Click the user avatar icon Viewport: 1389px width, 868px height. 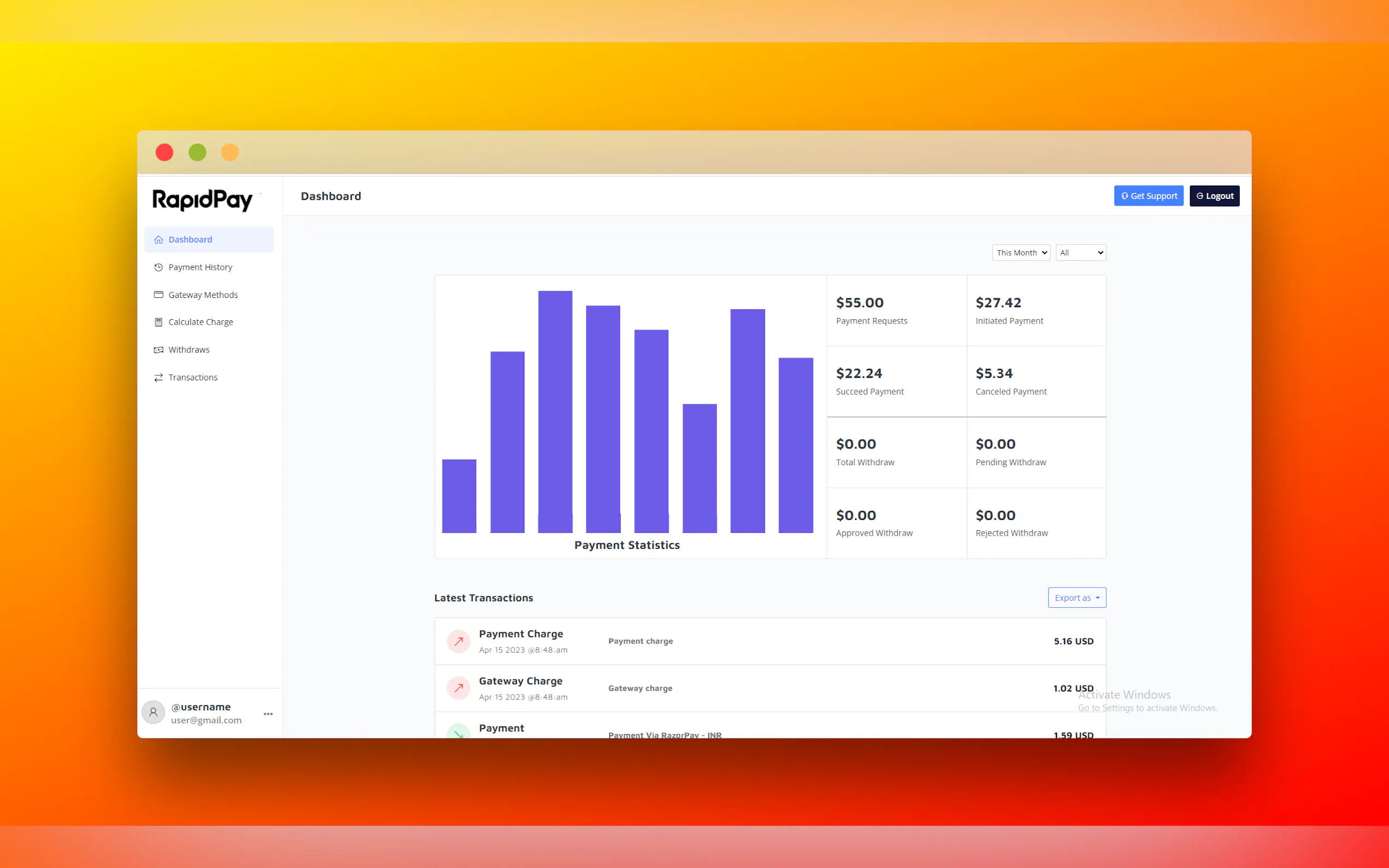[x=153, y=712]
